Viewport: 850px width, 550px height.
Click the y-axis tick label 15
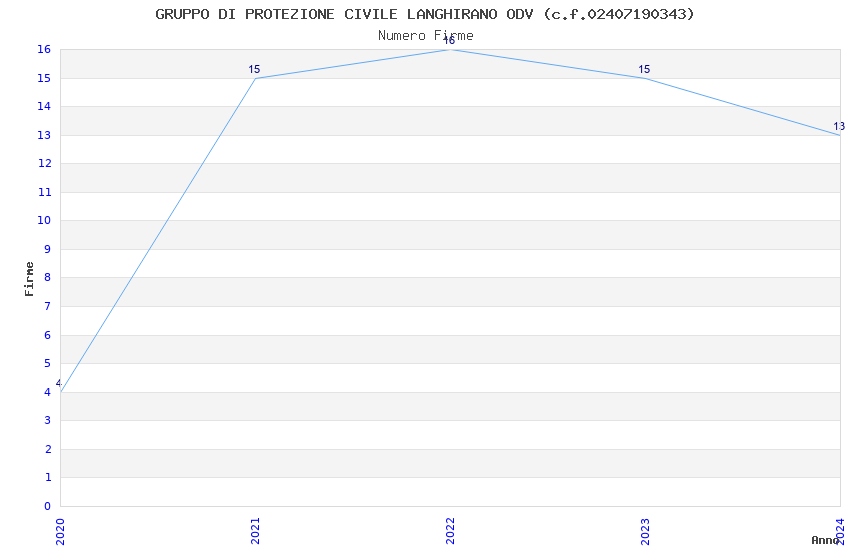[x=44, y=78]
